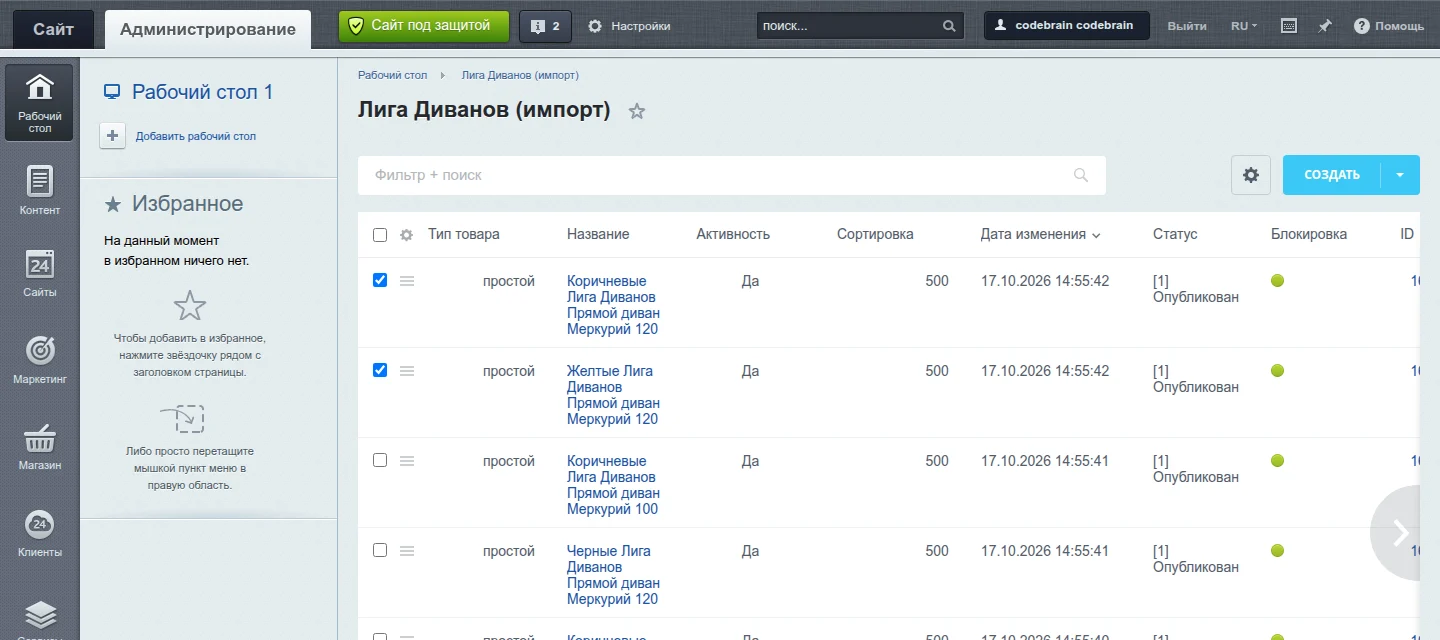1440x640 pixels.
Task: Check the Коричневые Меркурий 100 row checkbox
Action: point(380,460)
